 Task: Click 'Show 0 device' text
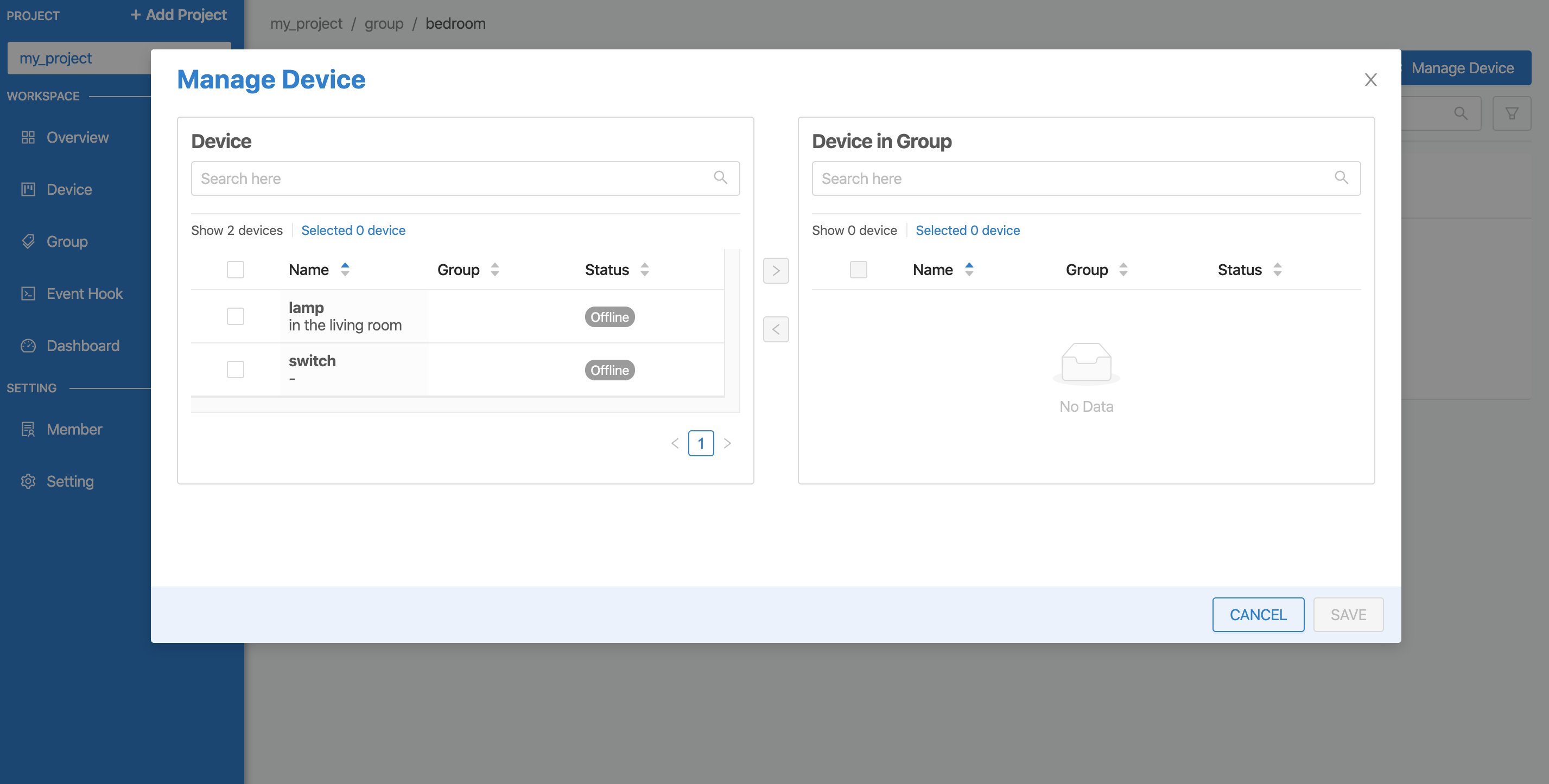point(854,230)
